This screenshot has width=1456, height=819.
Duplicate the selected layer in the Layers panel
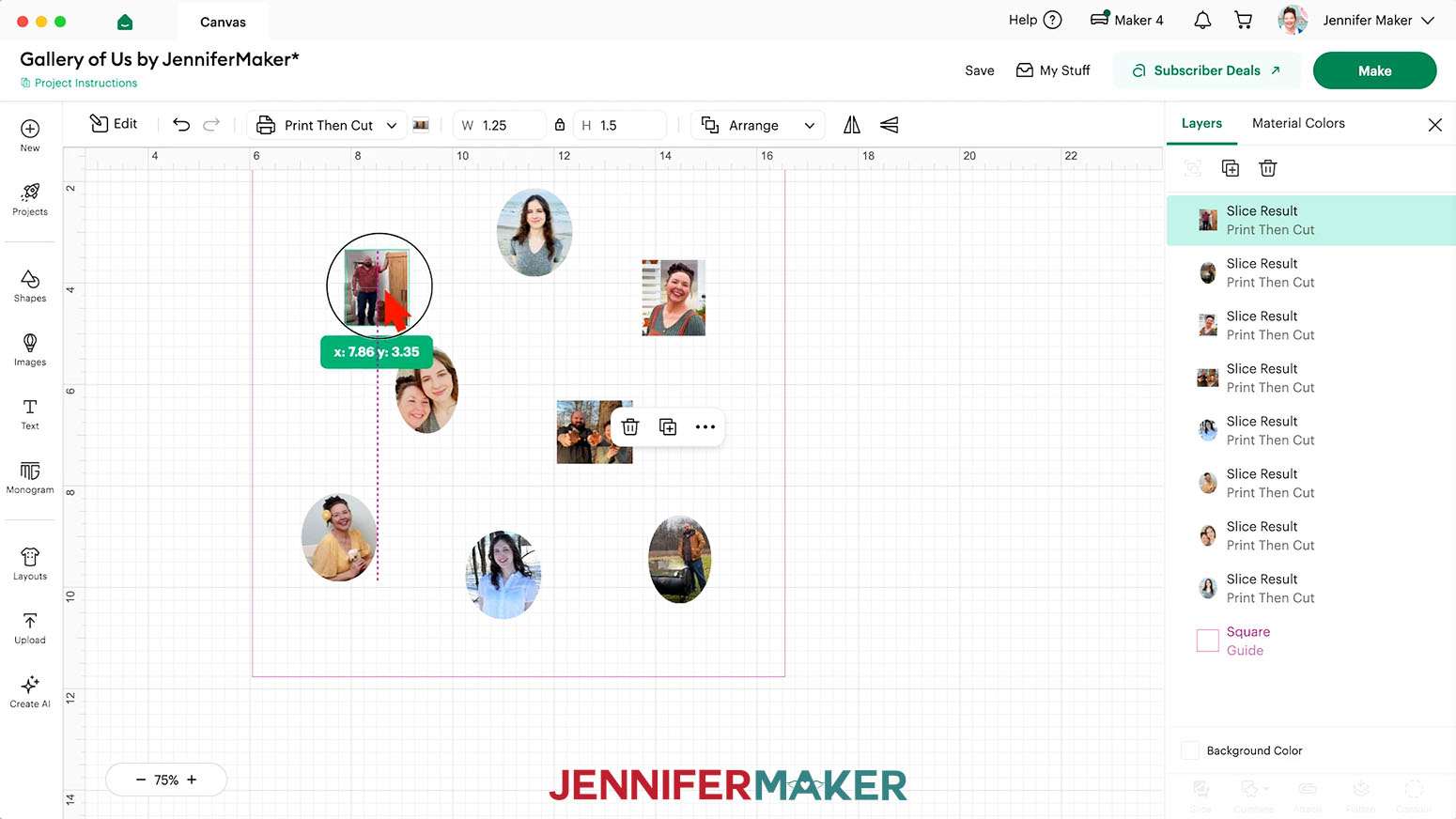pyautogui.click(x=1231, y=168)
